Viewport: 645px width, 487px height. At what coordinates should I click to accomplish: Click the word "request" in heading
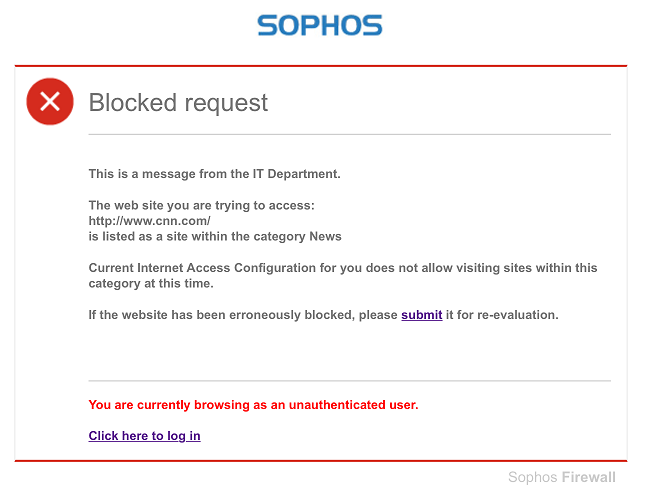pos(226,104)
